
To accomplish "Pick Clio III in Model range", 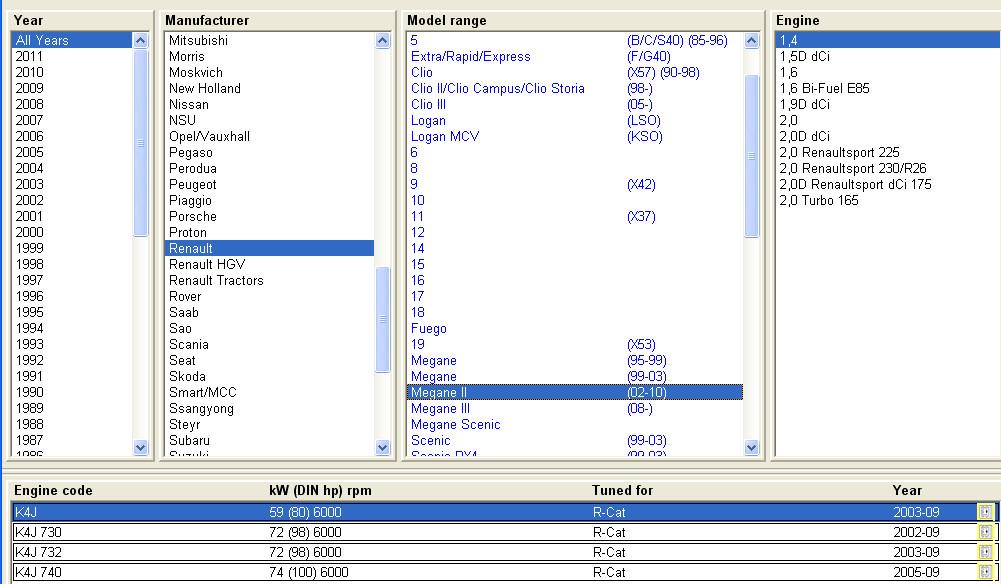I will (x=428, y=104).
